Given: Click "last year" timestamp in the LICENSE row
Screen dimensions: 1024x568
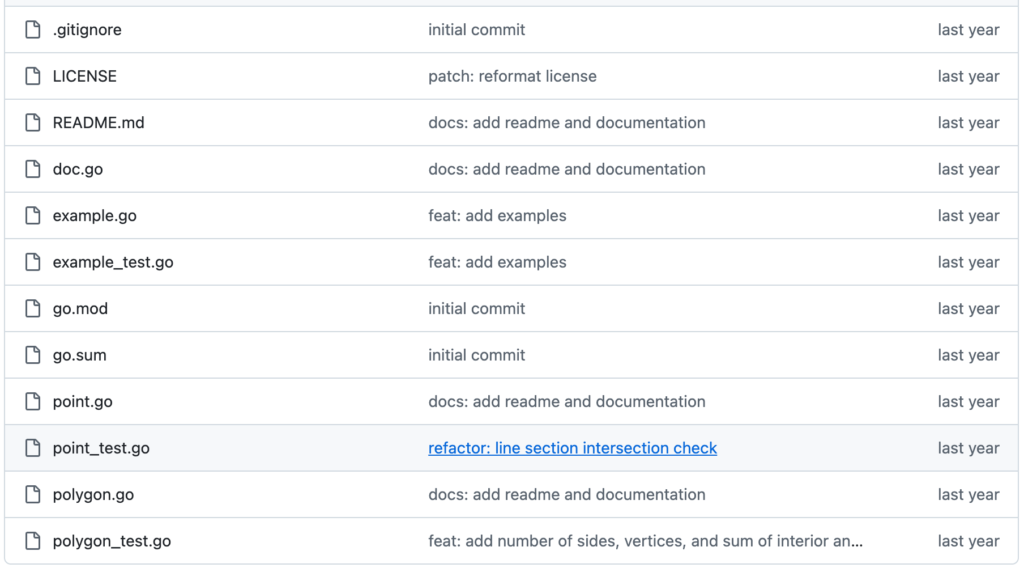Looking at the screenshot, I should 968,76.
